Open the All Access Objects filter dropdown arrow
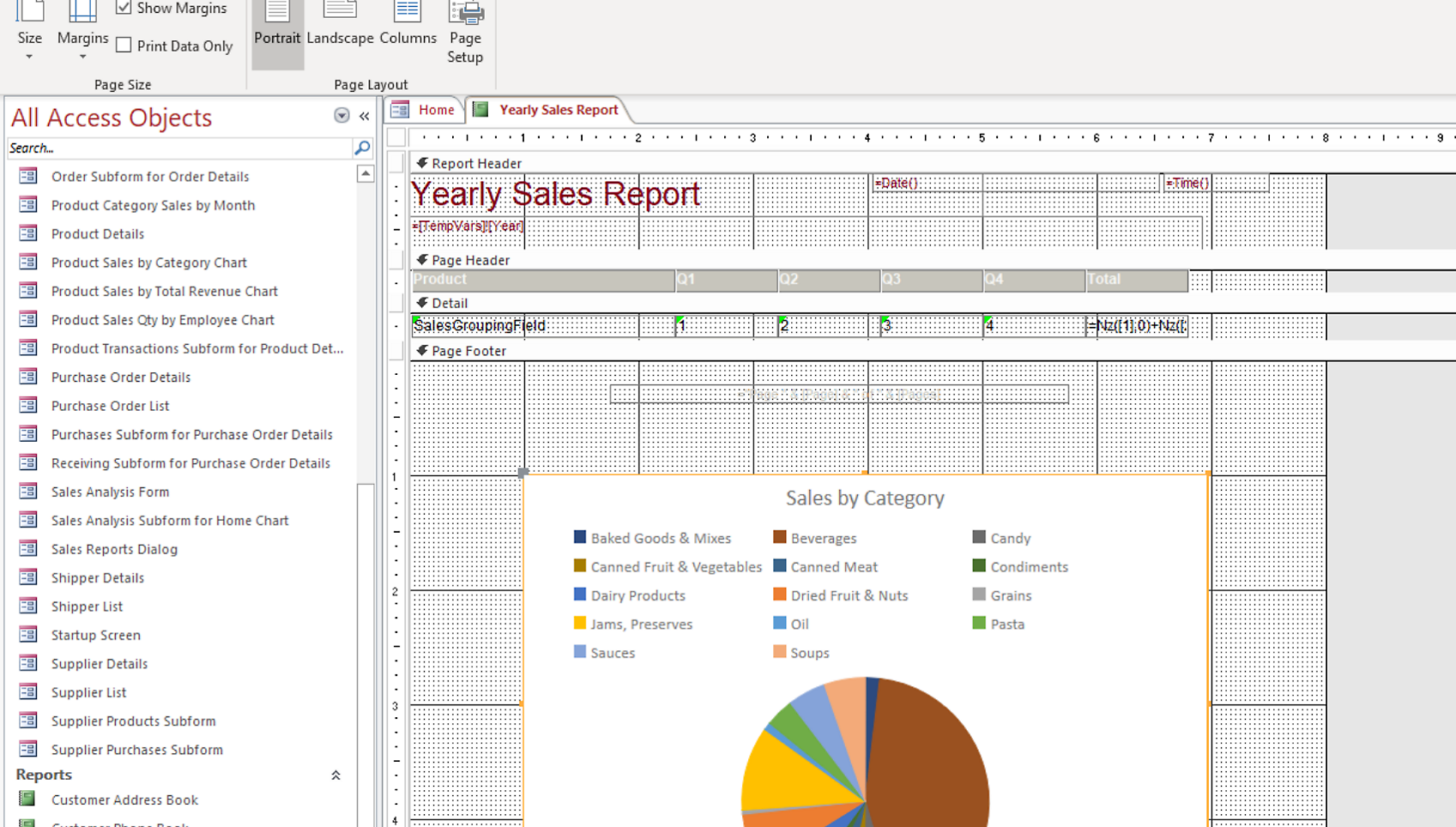The height and width of the screenshot is (827, 1456). click(x=341, y=116)
